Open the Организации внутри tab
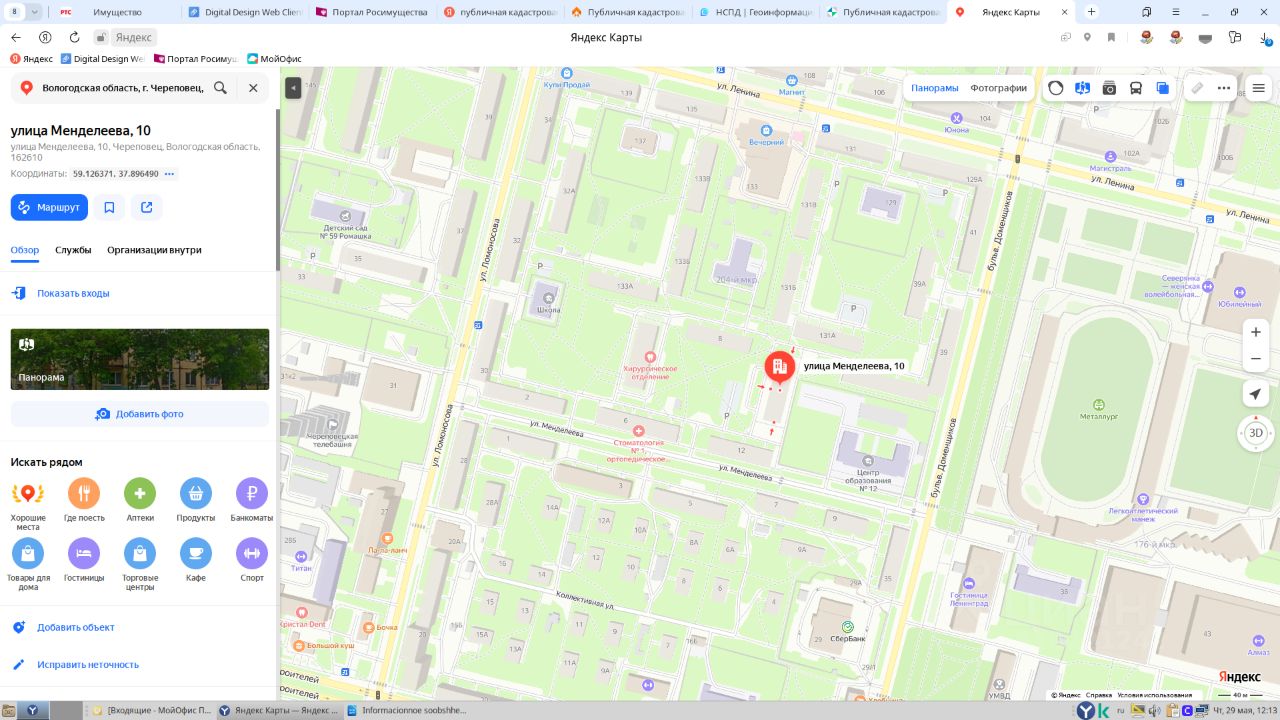1280x720 pixels. click(154, 250)
